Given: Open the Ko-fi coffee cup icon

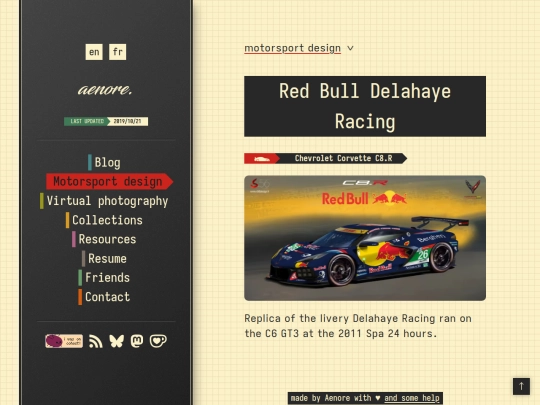Looking at the screenshot, I should (x=158, y=341).
